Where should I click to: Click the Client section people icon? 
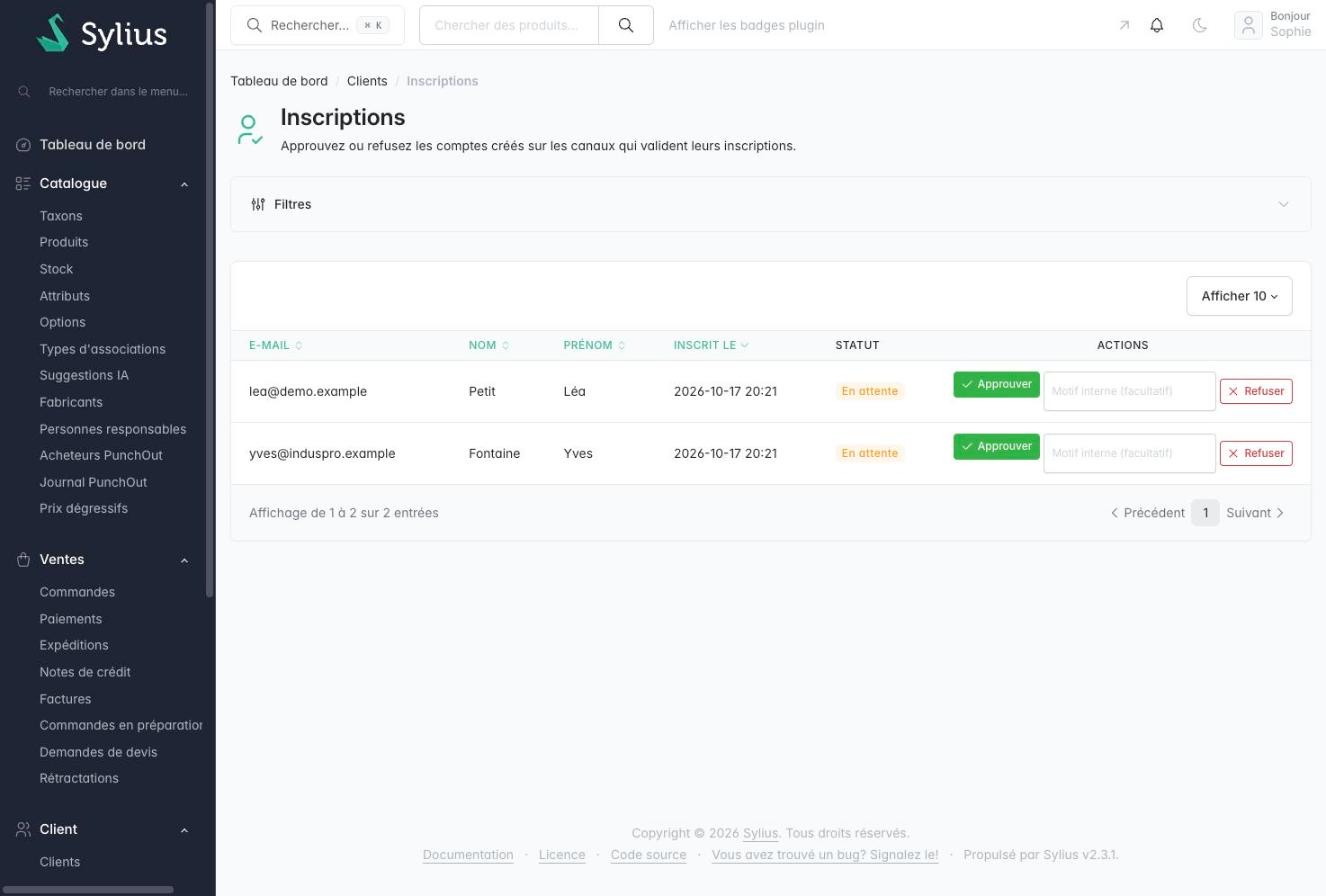click(24, 829)
